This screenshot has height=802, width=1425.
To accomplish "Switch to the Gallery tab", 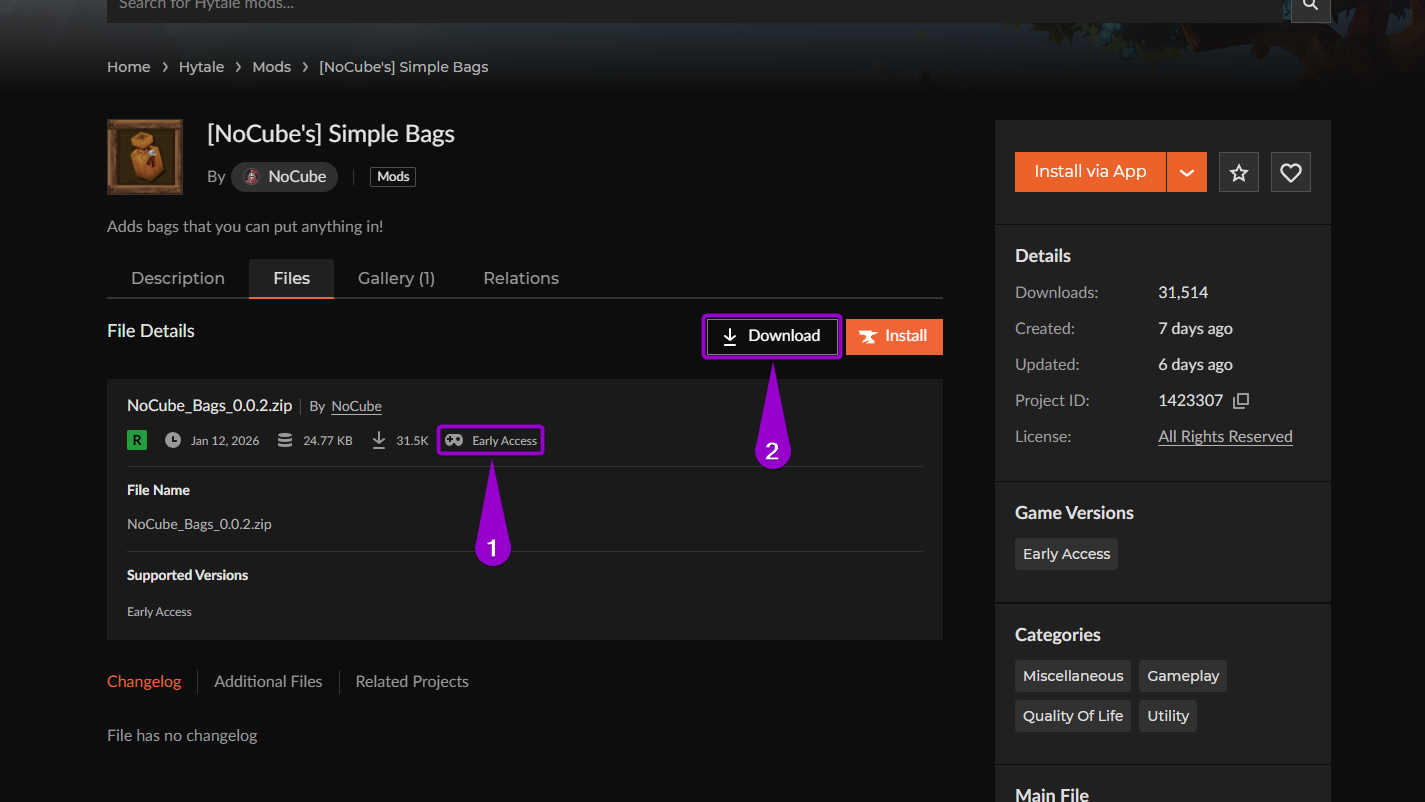I will coord(396,278).
